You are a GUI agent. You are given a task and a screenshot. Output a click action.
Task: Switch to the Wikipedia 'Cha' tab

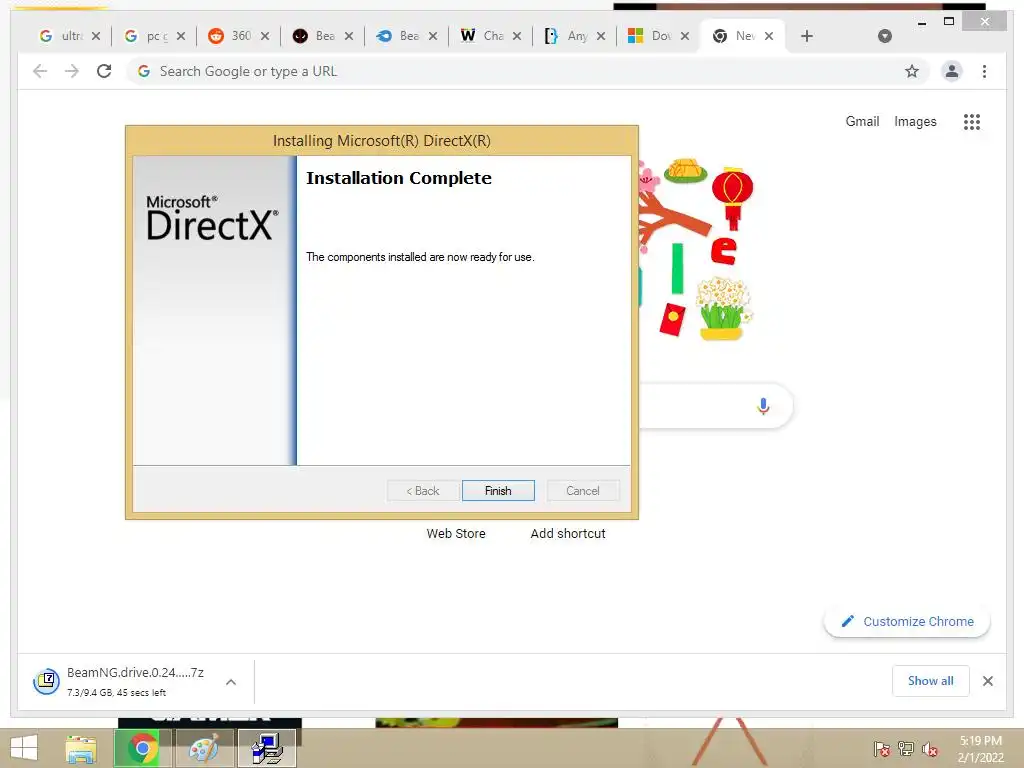coord(483,36)
